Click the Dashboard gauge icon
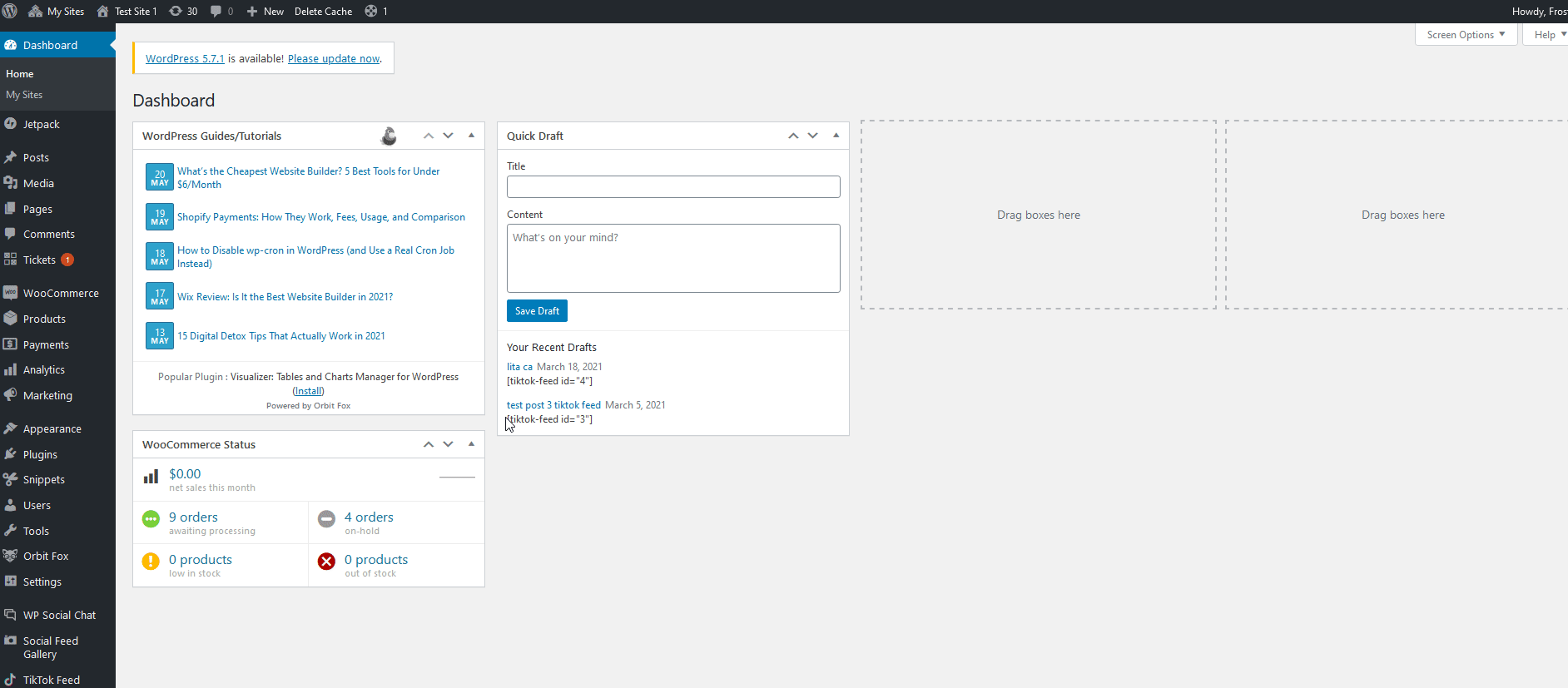The image size is (1568, 688). tap(11, 45)
